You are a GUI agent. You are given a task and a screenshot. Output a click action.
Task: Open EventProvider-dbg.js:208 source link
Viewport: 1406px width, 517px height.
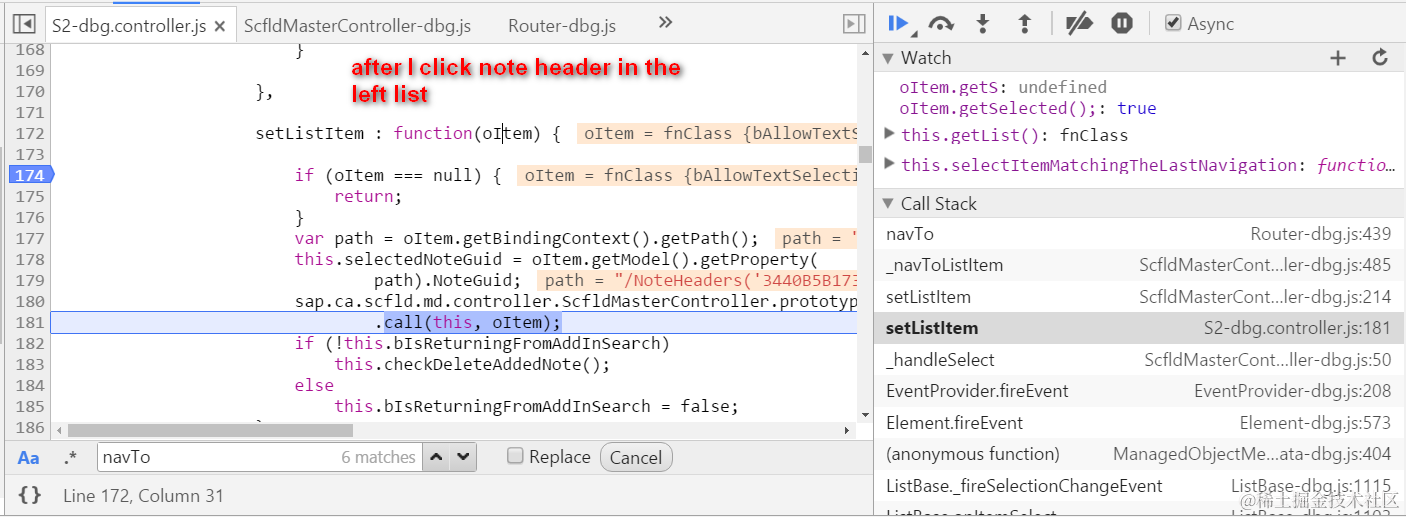[1293, 391]
